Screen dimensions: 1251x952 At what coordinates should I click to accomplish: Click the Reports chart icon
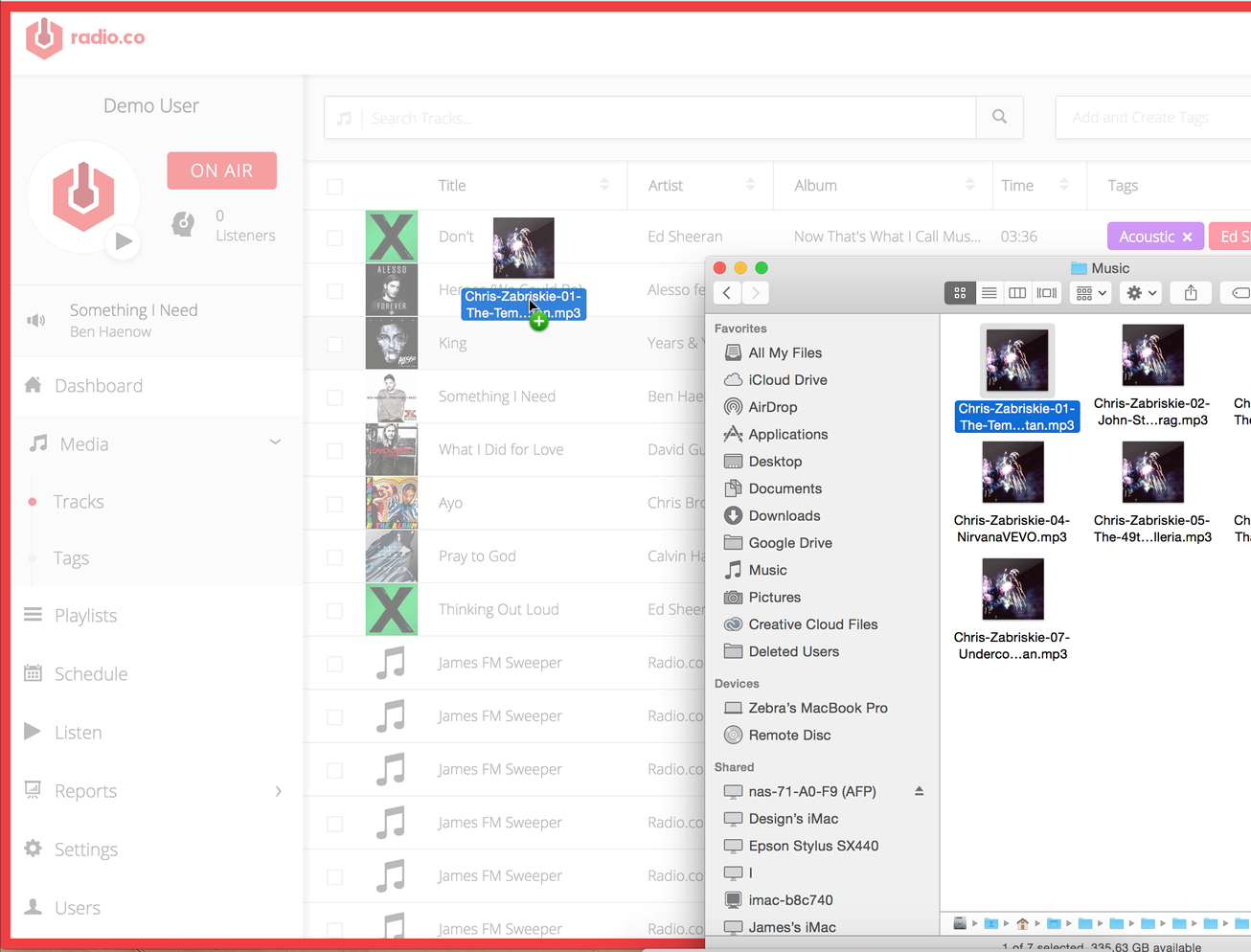[33, 790]
